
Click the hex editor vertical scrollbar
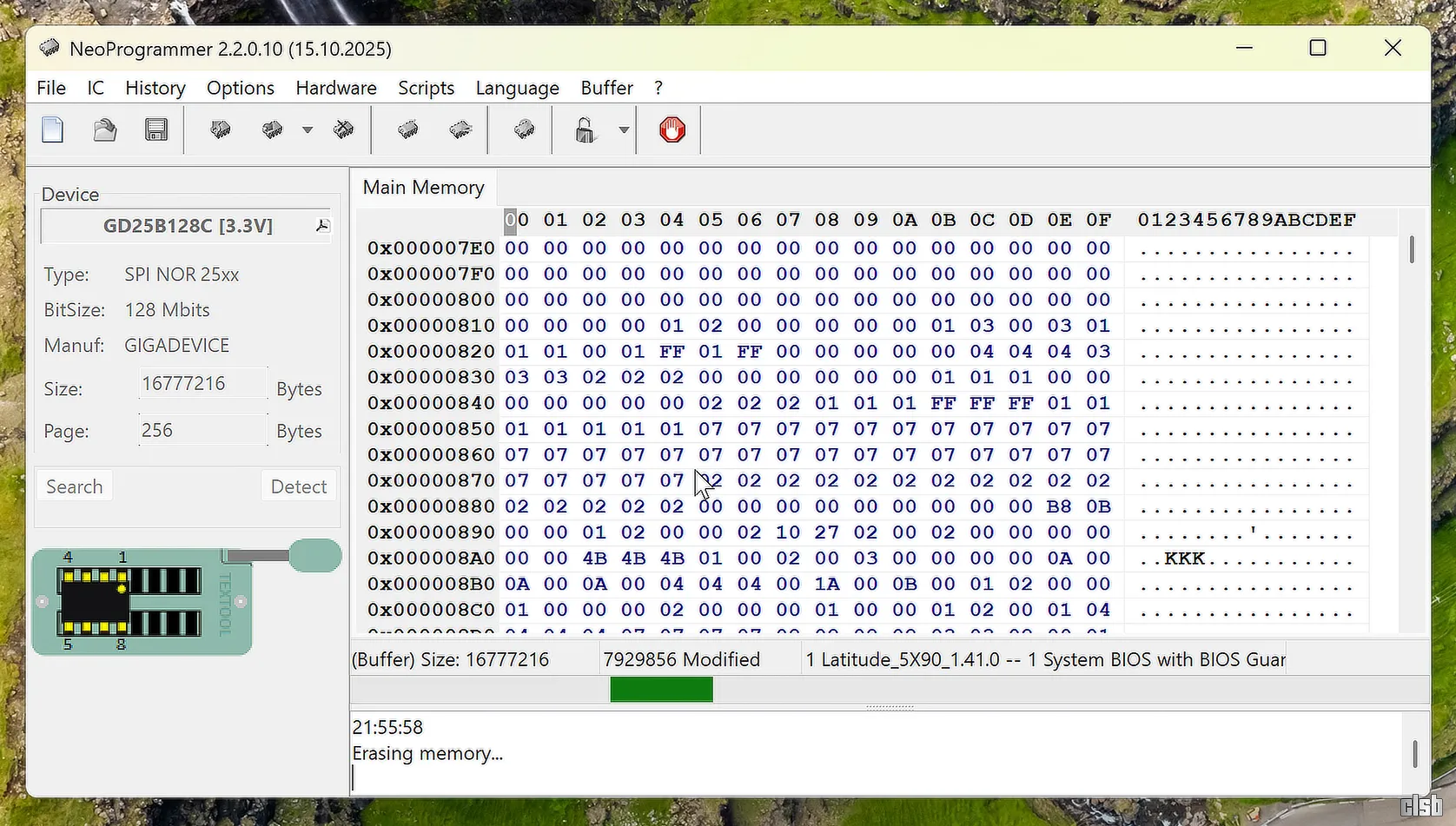click(x=1412, y=250)
